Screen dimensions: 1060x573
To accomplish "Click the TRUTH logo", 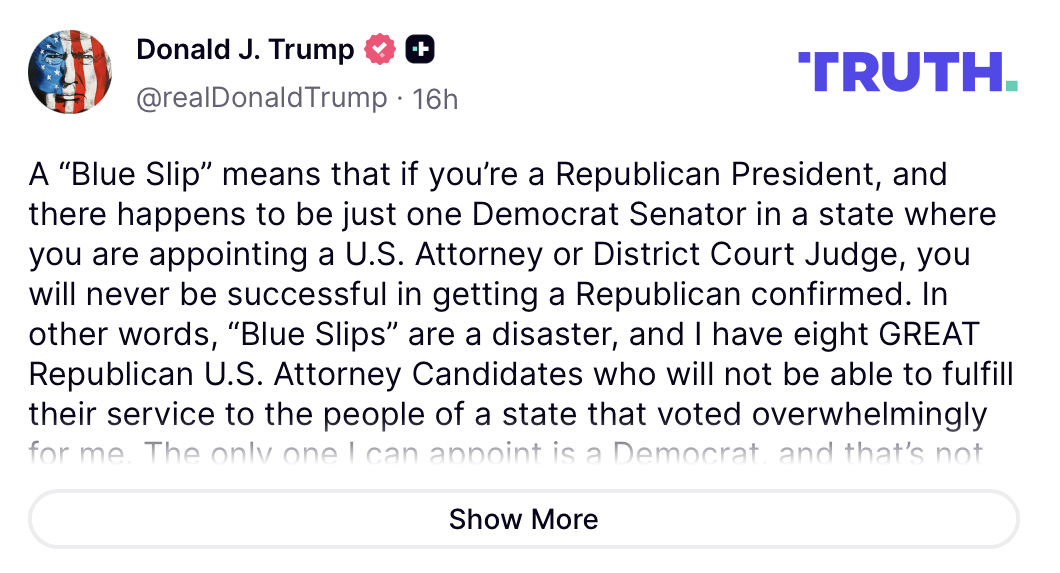I will tap(899, 72).
